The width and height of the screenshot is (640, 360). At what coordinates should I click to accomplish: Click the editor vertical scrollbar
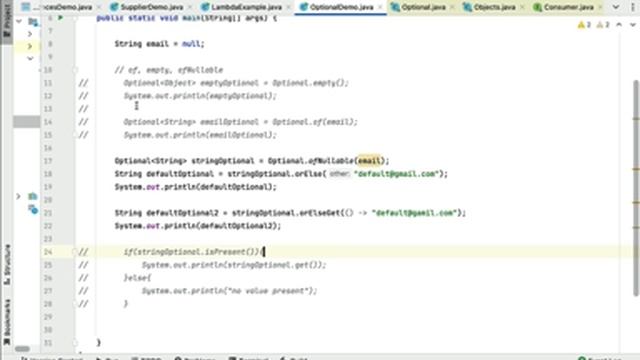point(636,188)
